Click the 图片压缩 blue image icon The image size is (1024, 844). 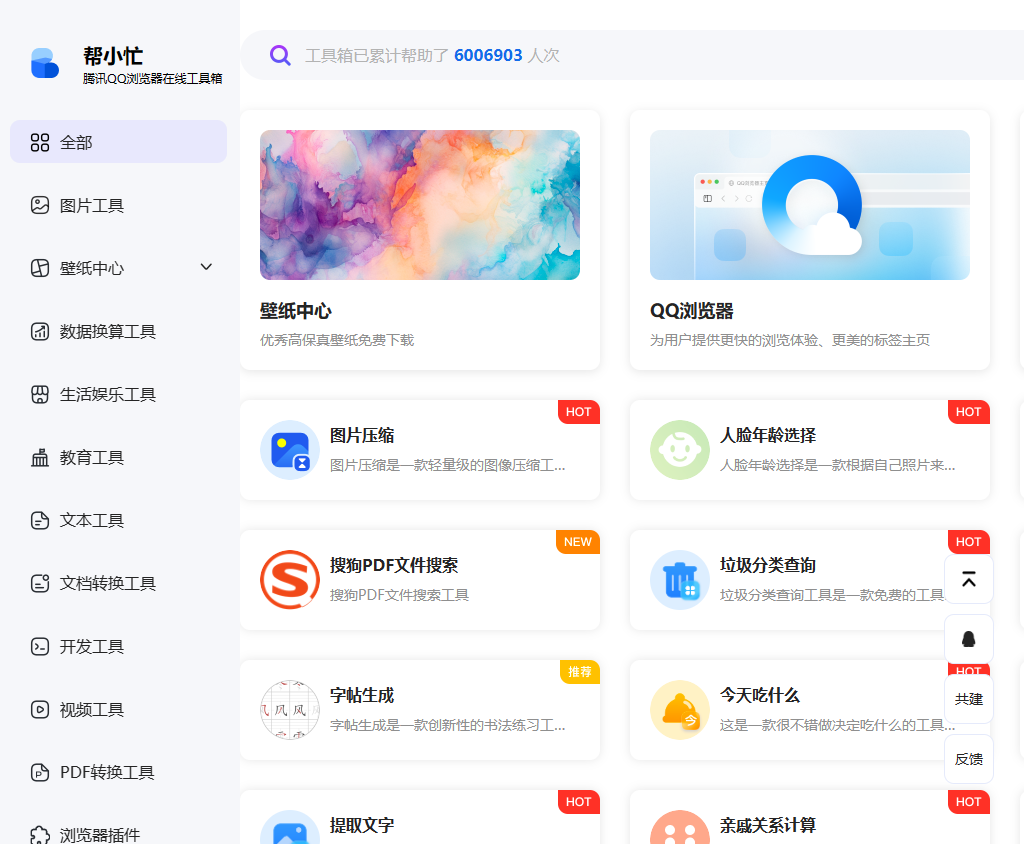point(290,450)
